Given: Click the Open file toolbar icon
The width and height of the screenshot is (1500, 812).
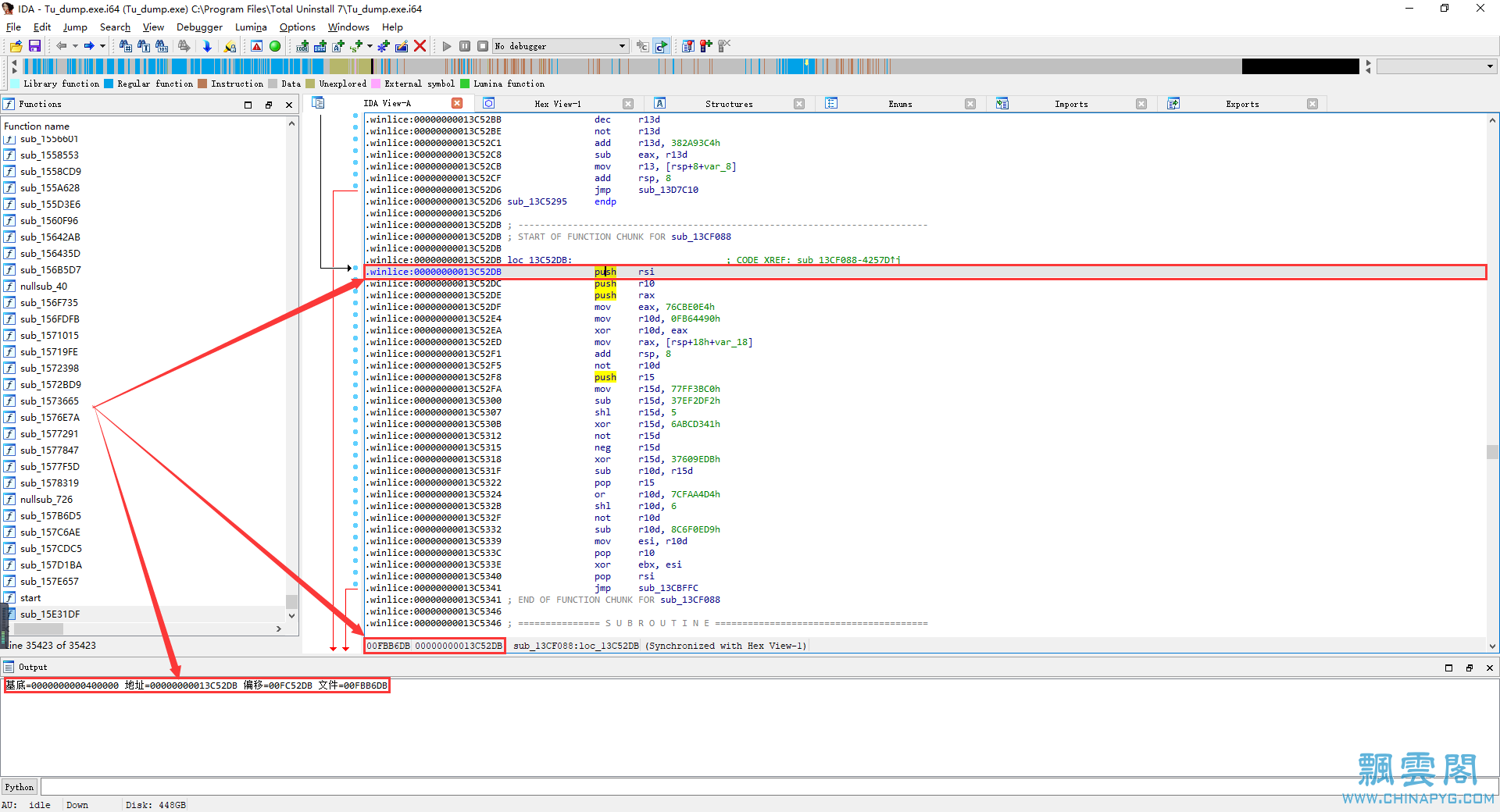Looking at the screenshot, I should click(16, 46).
